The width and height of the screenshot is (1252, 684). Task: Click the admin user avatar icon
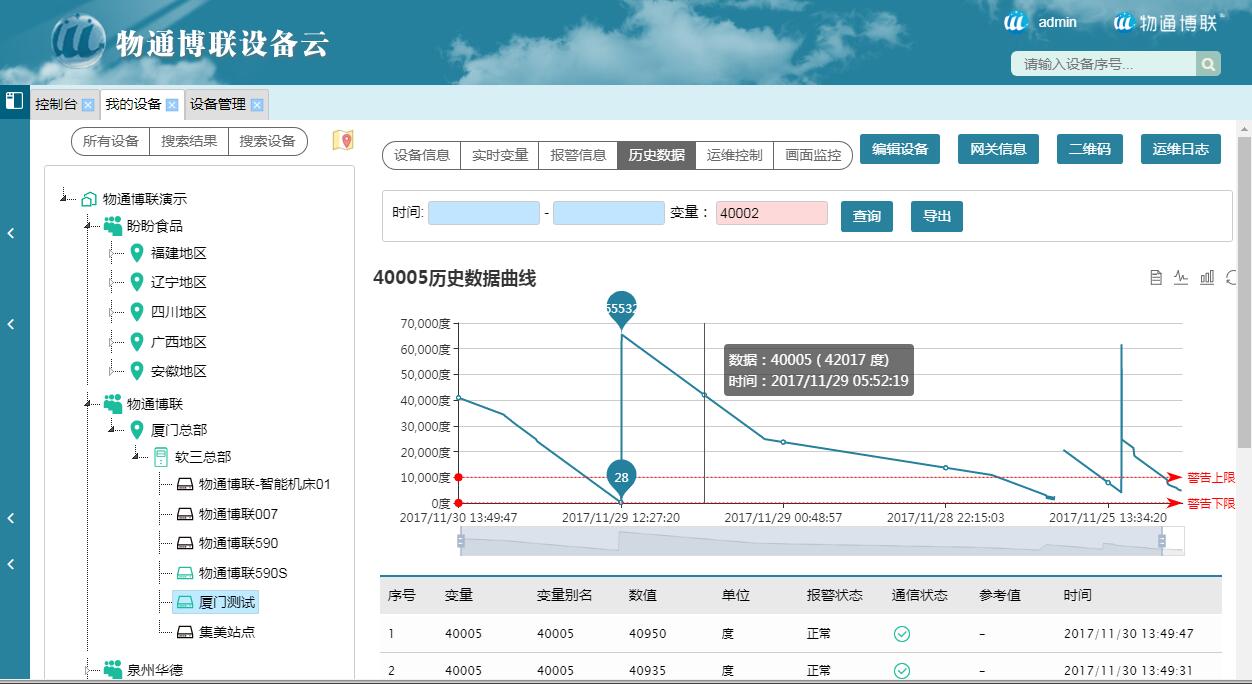pos(1016,22)
